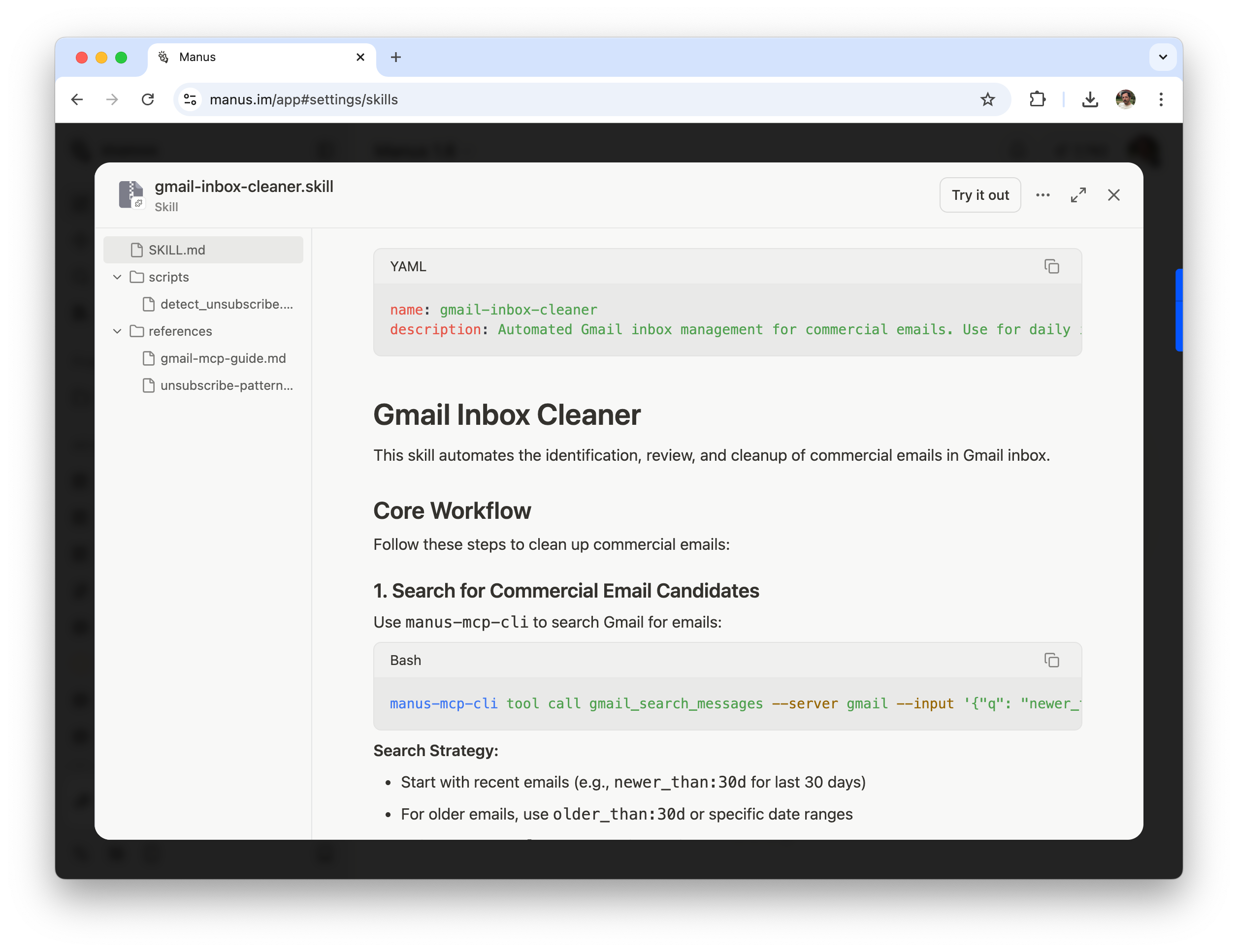Open a new browser tab

click(x=395, y=57)
